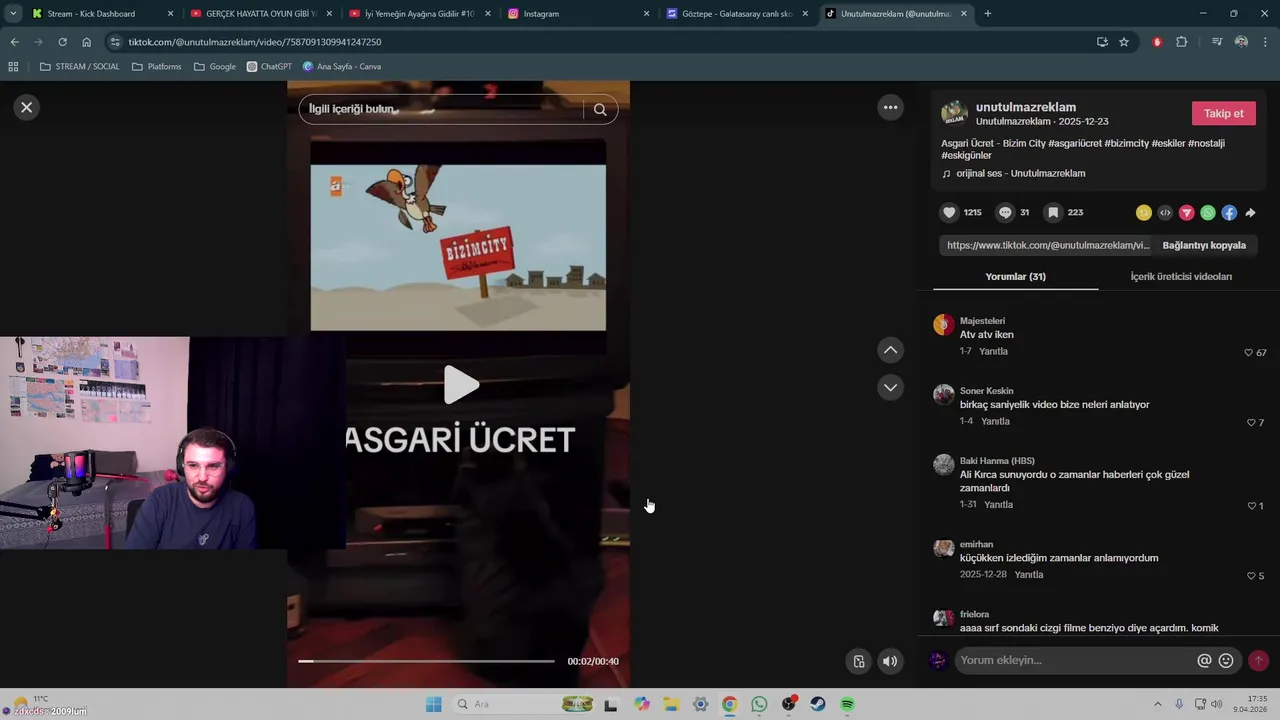Image resolution: width=1280 pixels, height=720 pixels.
Task: Open Steam from the taskbar
Action: click(x=818, y=704)
